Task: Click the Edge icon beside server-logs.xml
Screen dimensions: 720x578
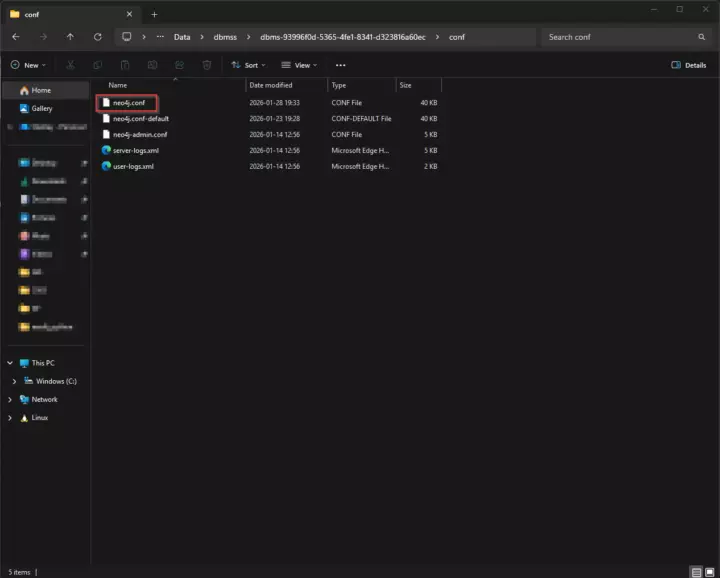Action: pyautogui.click(x=106, y=150)
